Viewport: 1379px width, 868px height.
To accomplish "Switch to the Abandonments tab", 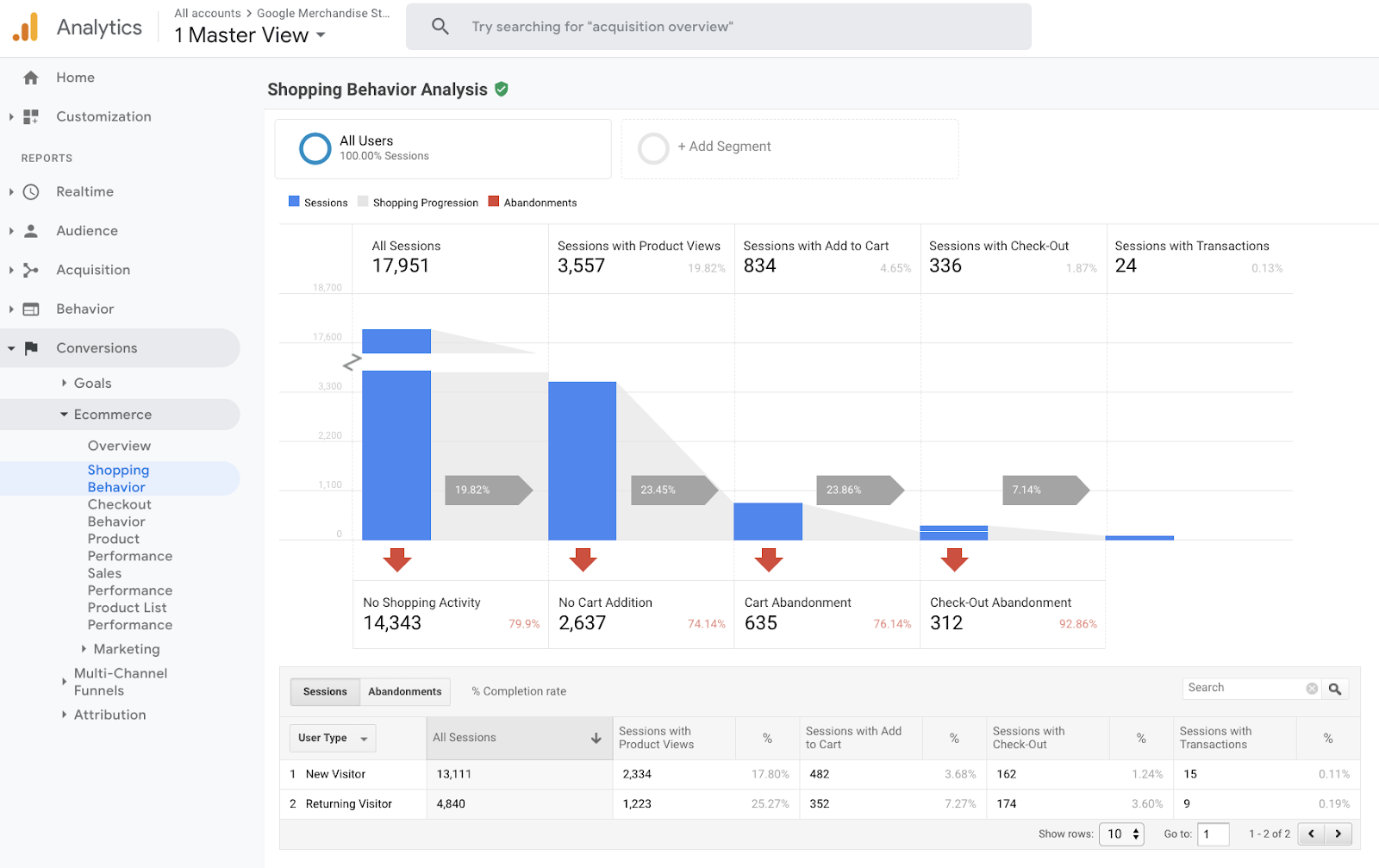I will [x=404, y=691].
